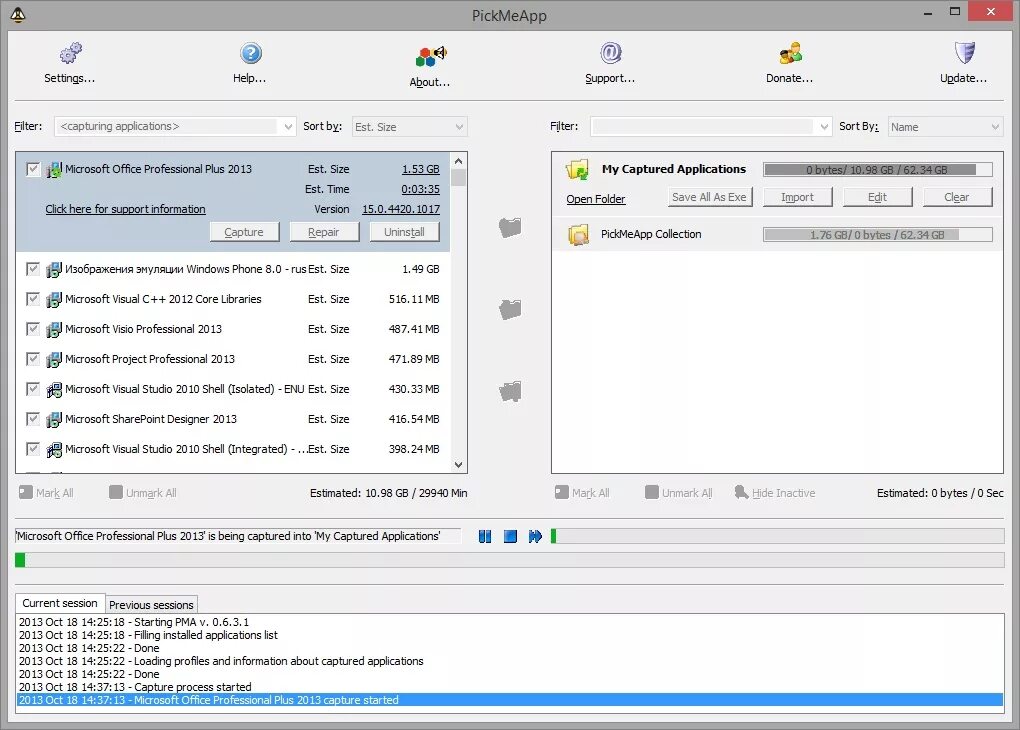
Task: Open the Settings gear icon
Action: point(71,53)
